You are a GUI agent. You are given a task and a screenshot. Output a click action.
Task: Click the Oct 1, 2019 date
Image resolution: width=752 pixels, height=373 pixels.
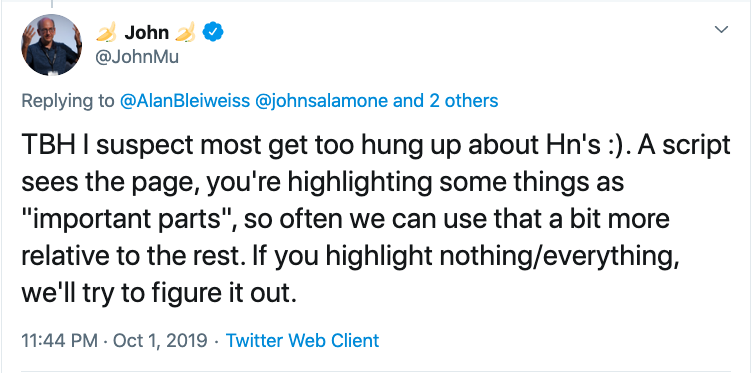(160, 340)
